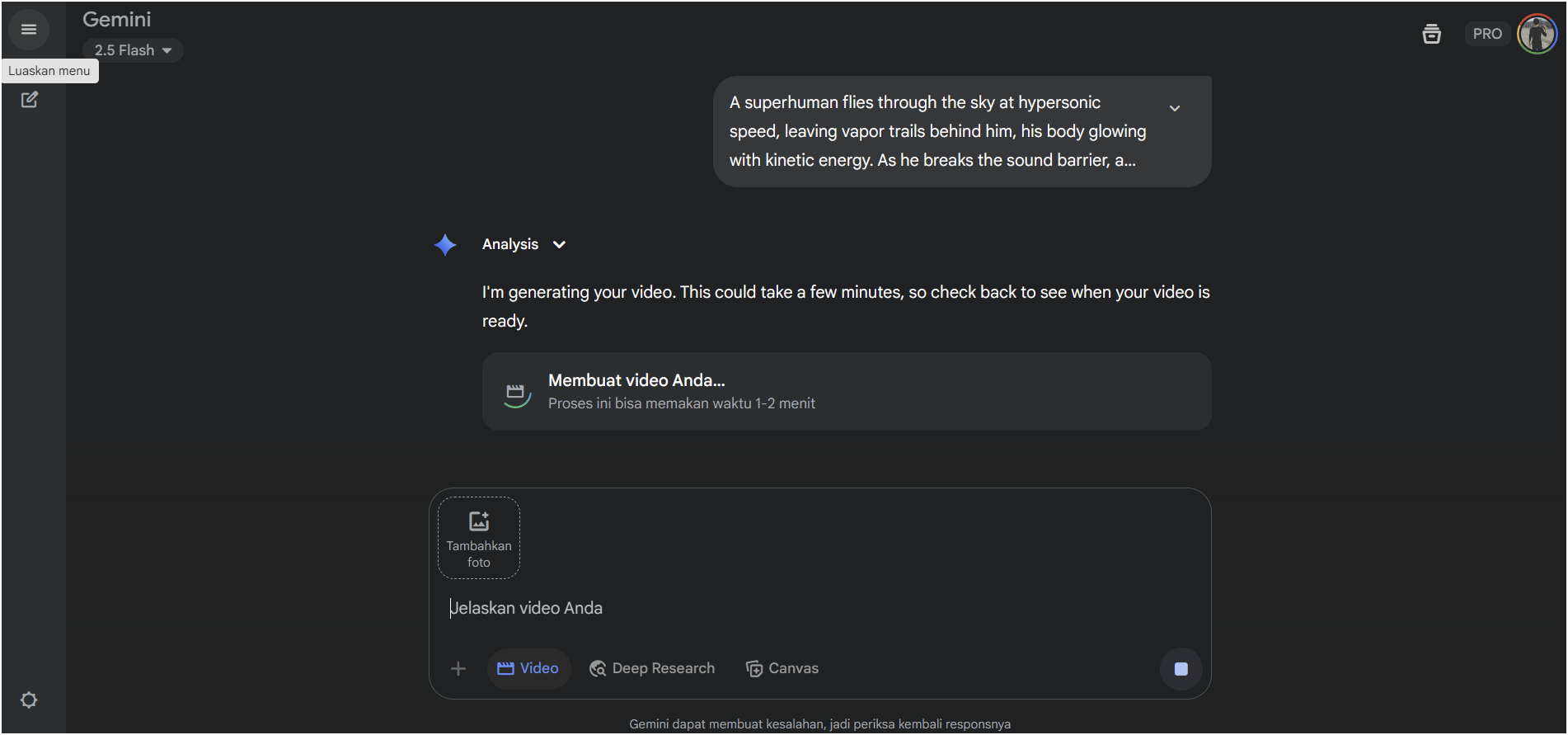Start a new chat with the pencil icon
Viewport: 1568px width, 735px height.
29,100
